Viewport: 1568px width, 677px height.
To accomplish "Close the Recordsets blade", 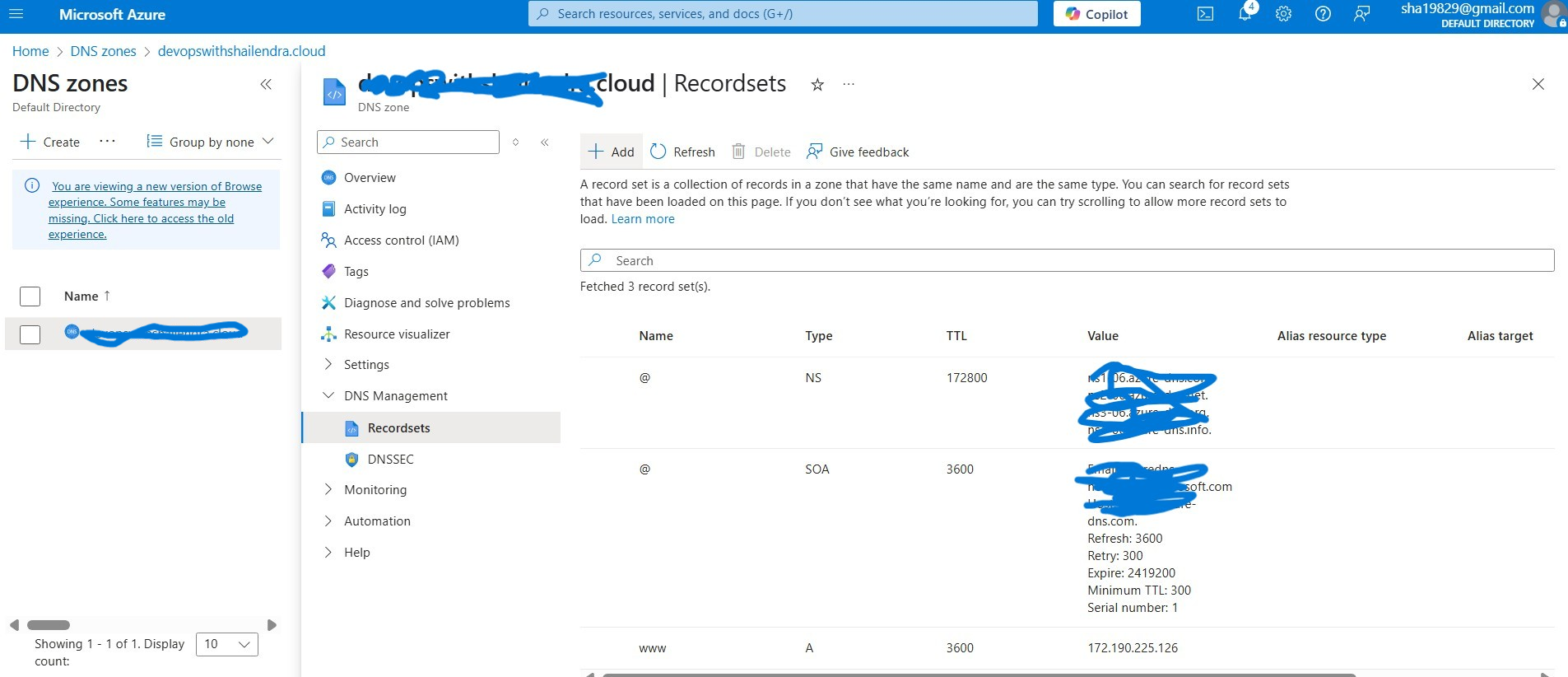I will coord(1538,84).
